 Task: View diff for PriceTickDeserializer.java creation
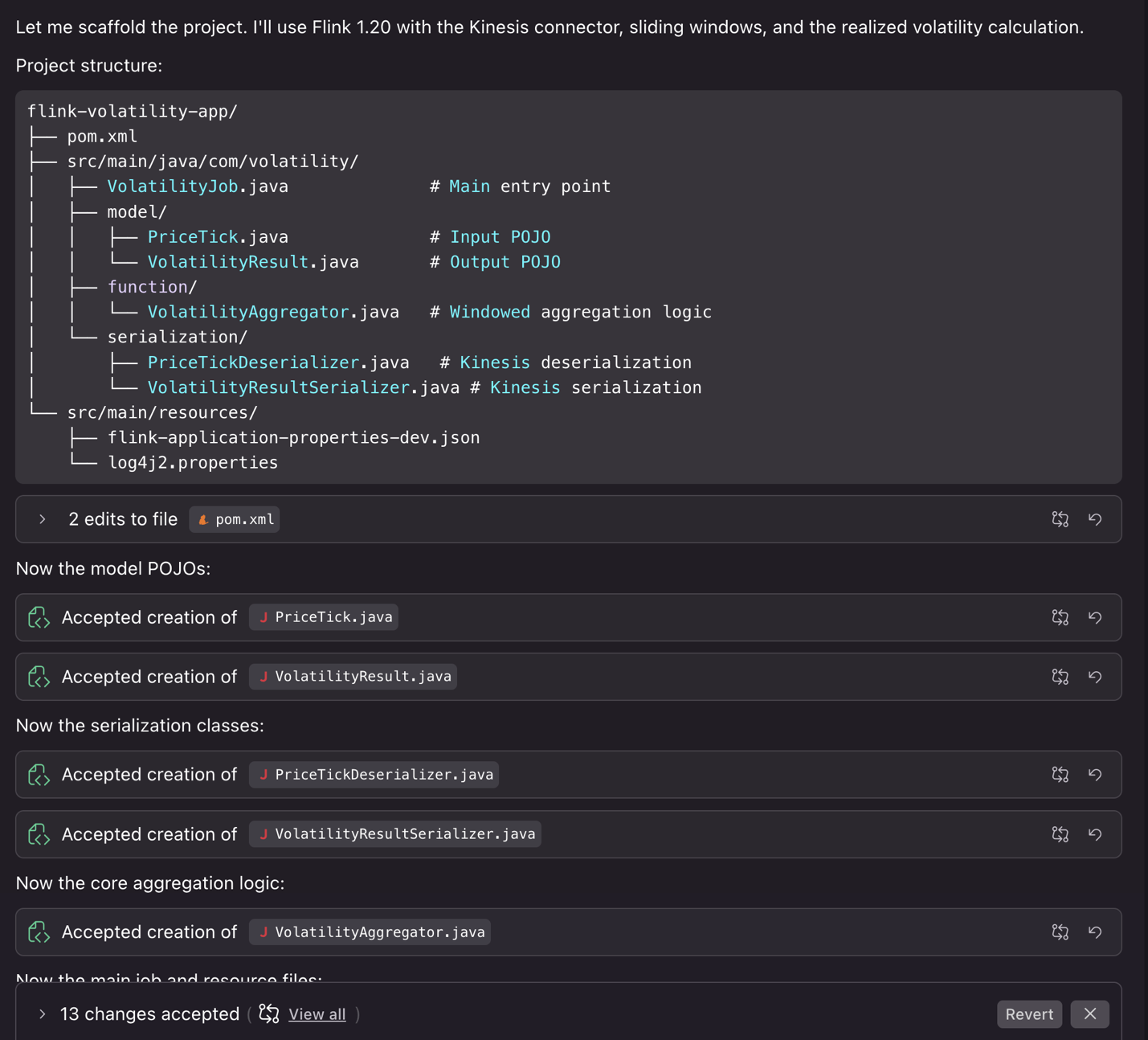pos(1060,775)
